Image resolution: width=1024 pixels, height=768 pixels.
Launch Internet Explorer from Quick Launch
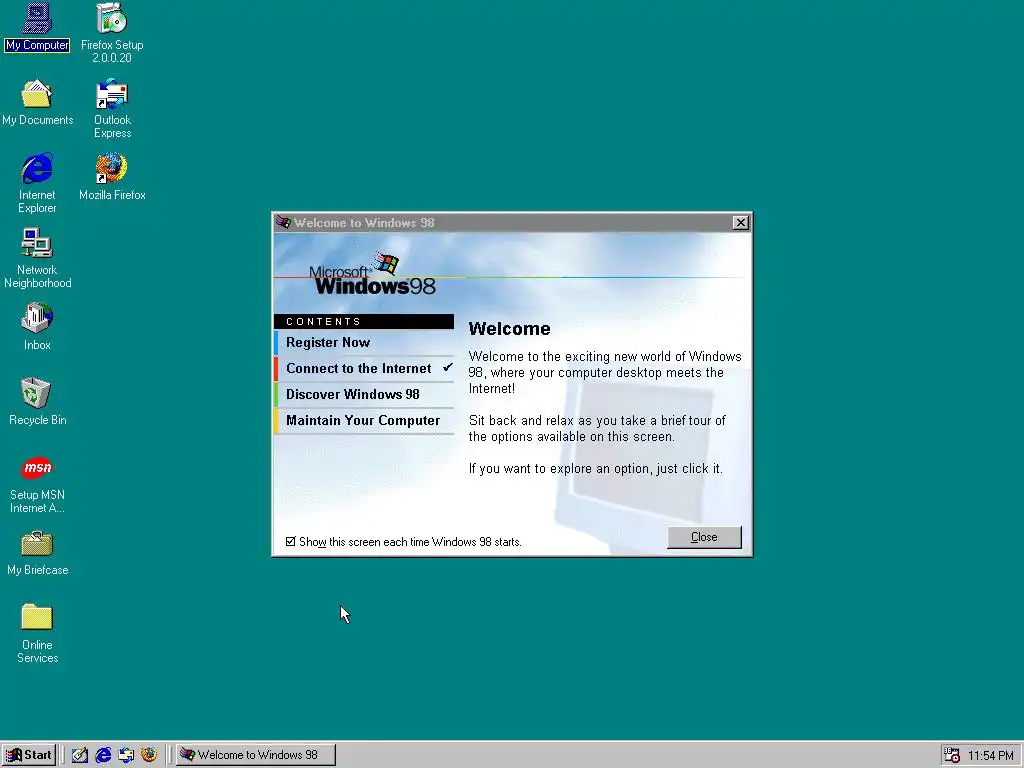click(x=103, y=755)
